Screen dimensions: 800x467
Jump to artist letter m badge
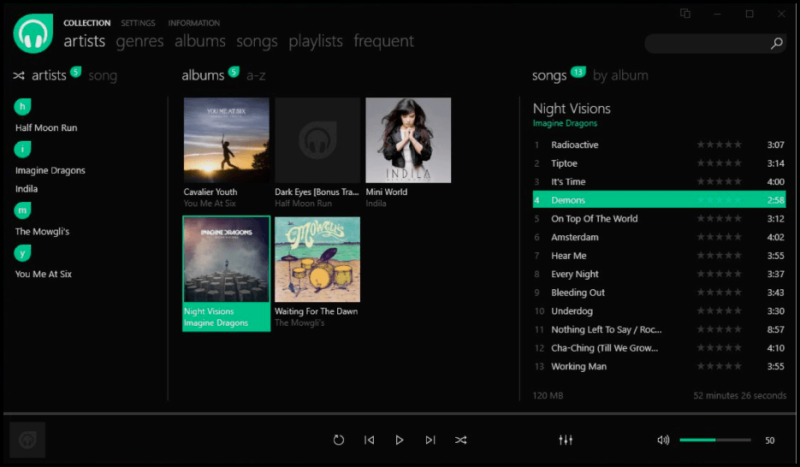point(22,210)
